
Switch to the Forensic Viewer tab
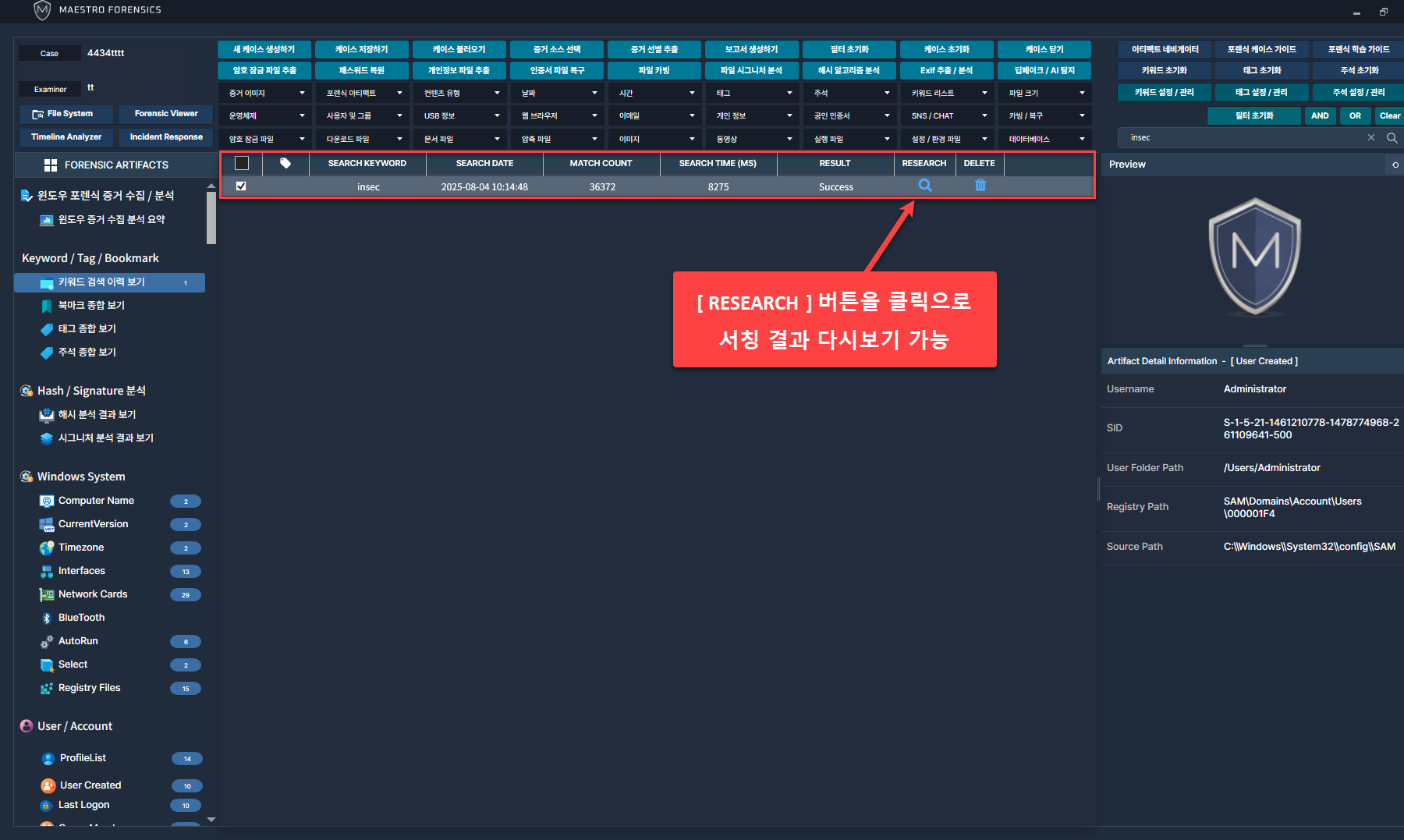166,114
